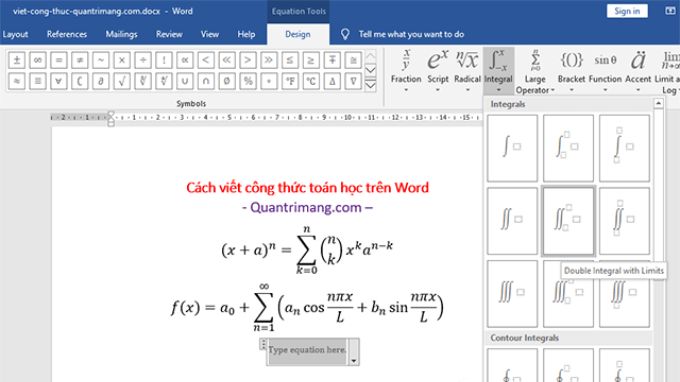
Task: Insert Double Integral with Limits
Action: pos(568,221)
